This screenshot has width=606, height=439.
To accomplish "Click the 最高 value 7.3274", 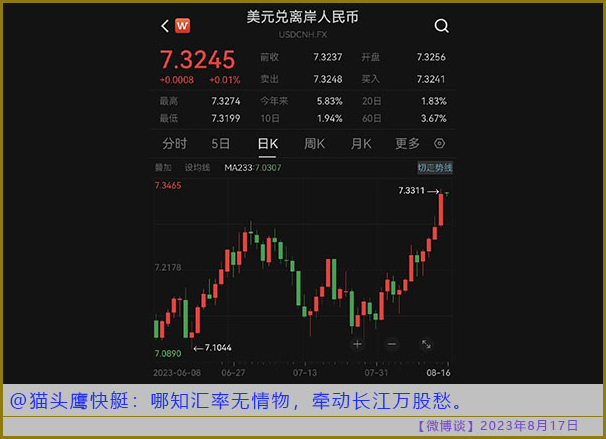I will coord(226,101).
